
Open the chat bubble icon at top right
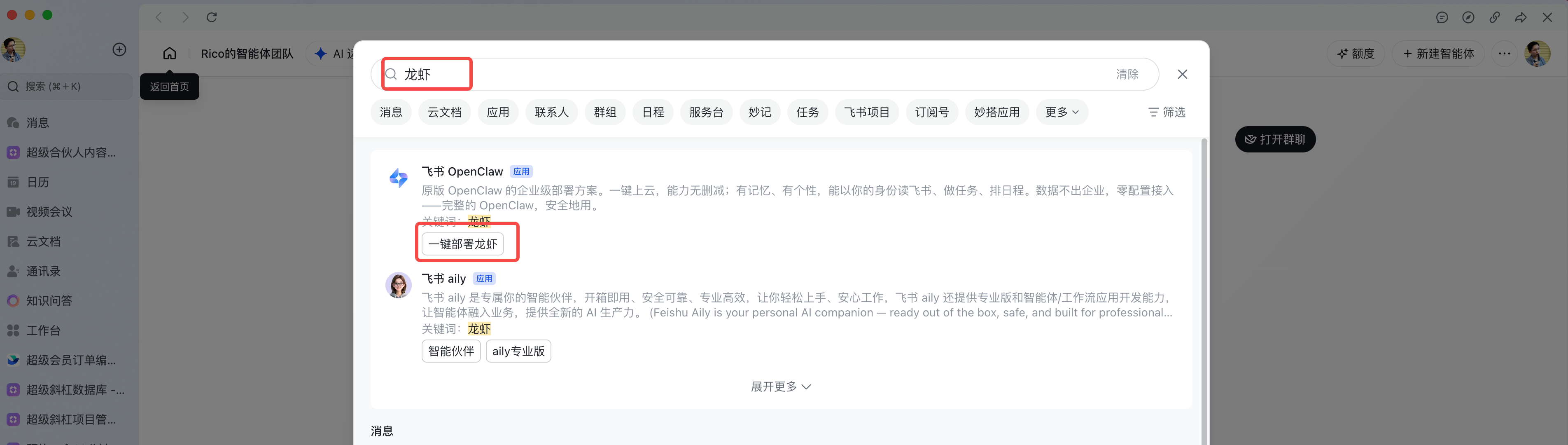tap(1442, 17)
